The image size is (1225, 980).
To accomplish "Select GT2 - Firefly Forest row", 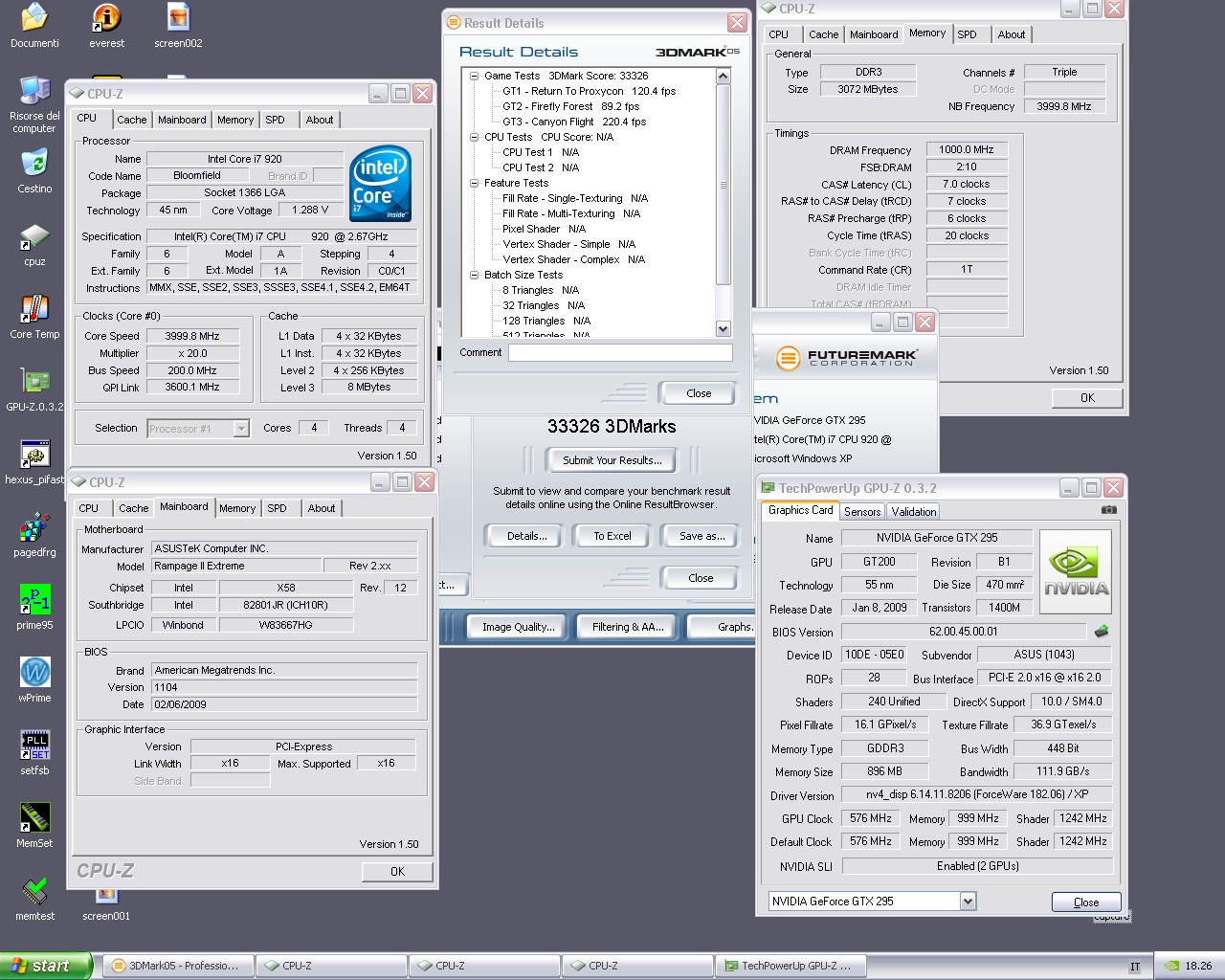I will (x=570, y=106).
